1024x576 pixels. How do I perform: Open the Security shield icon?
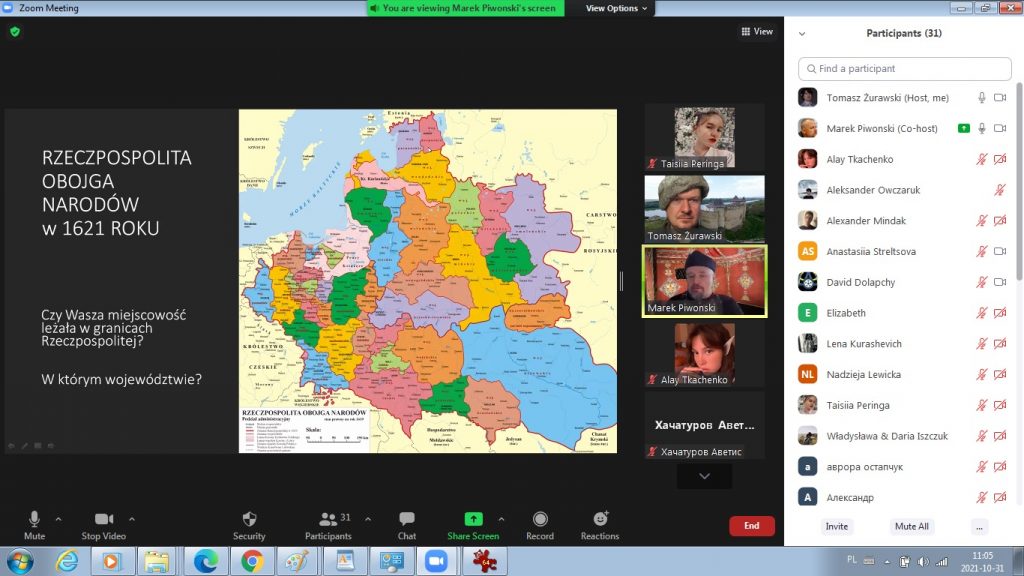pos(249,519)
